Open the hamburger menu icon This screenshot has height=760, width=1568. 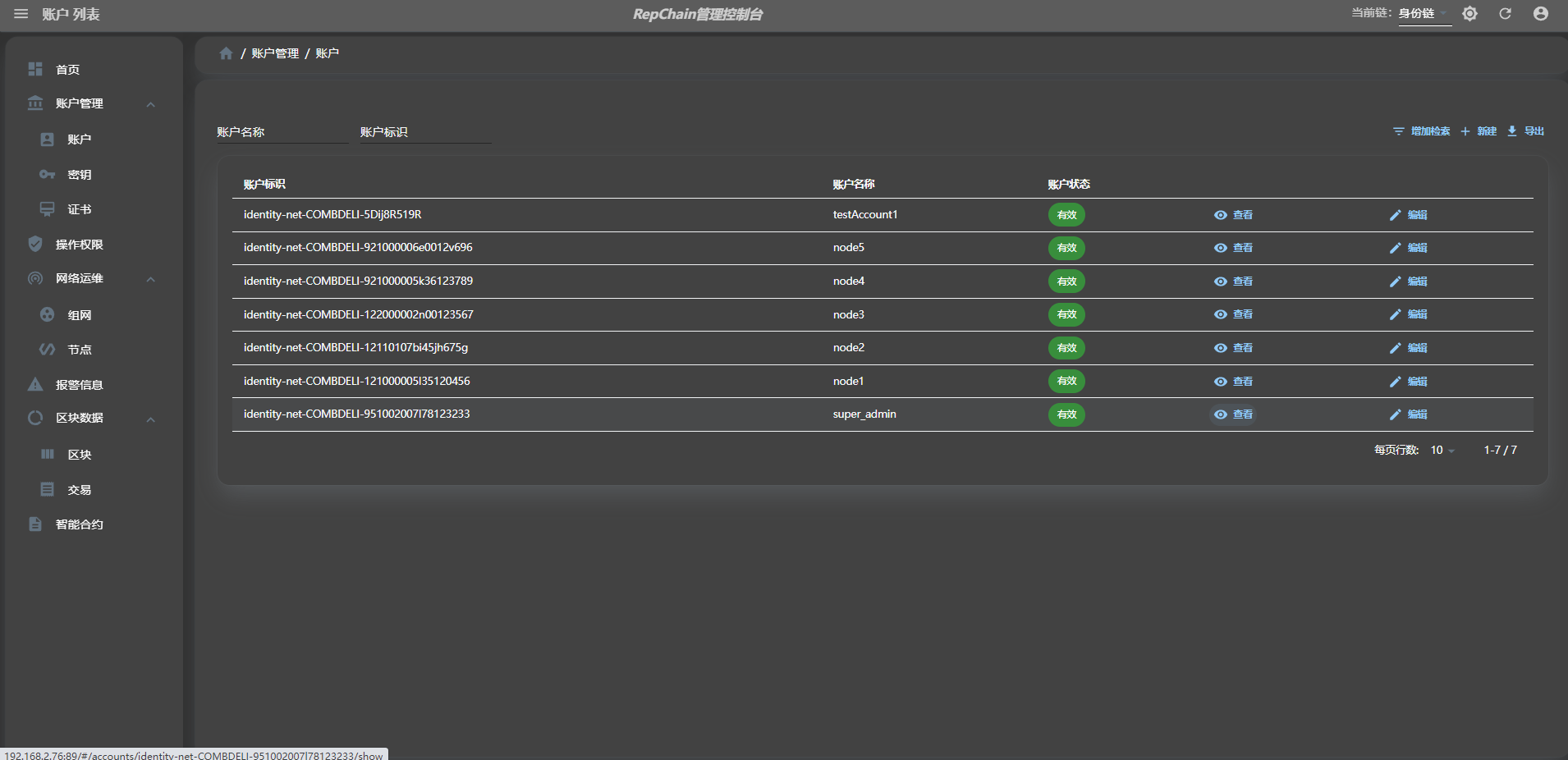click(21, 14)
